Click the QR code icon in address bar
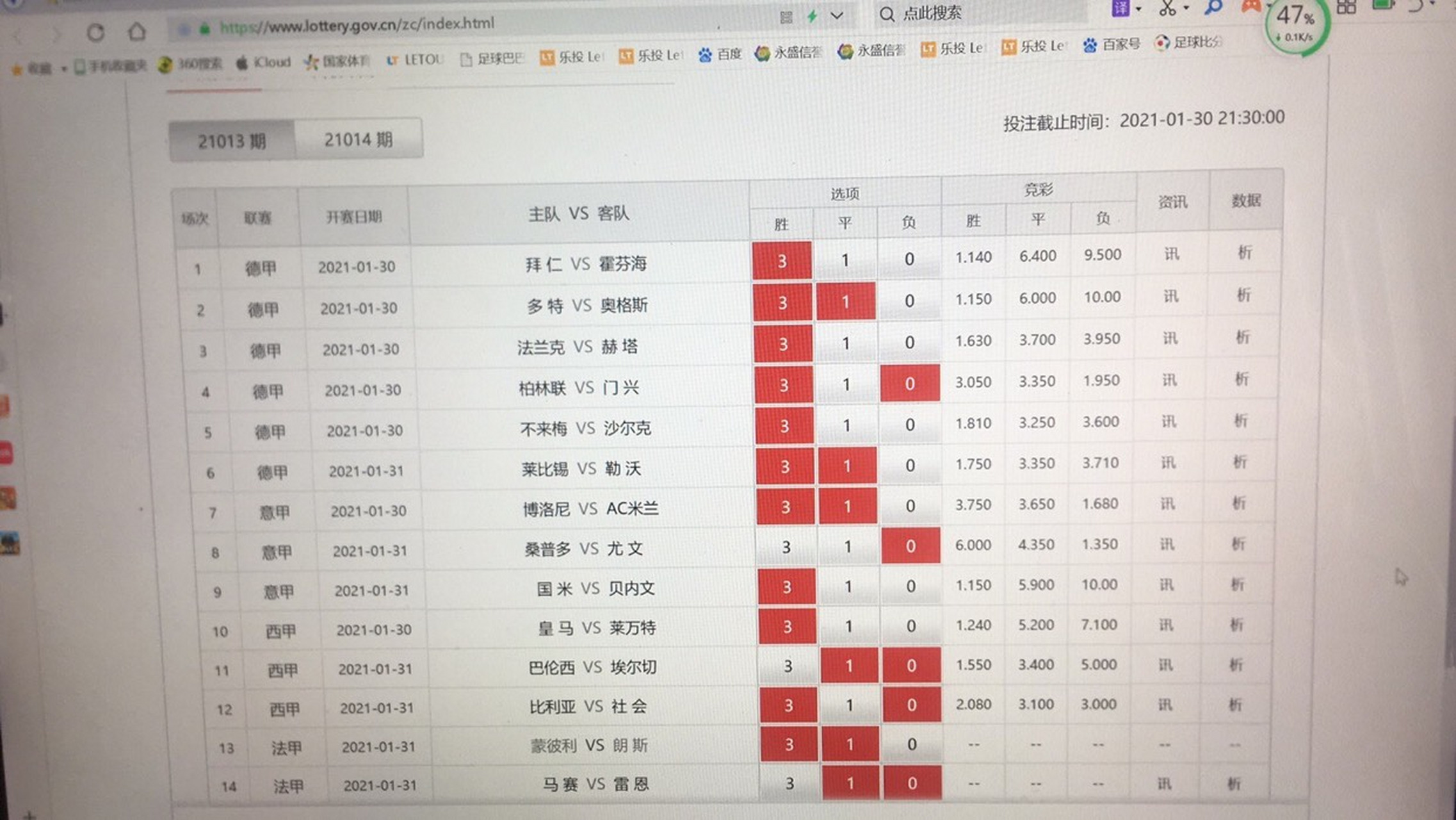 [786, 17]
